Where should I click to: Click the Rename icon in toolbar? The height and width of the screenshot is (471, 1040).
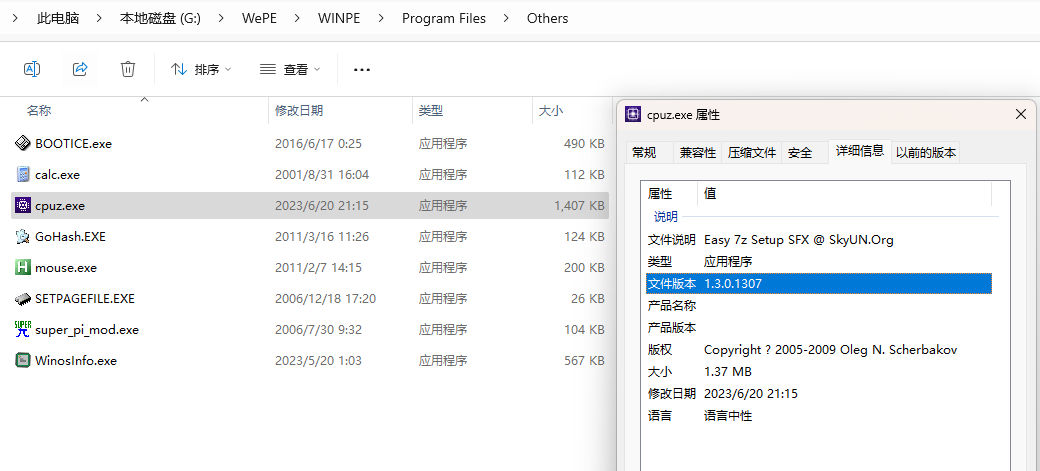(32, 69)
